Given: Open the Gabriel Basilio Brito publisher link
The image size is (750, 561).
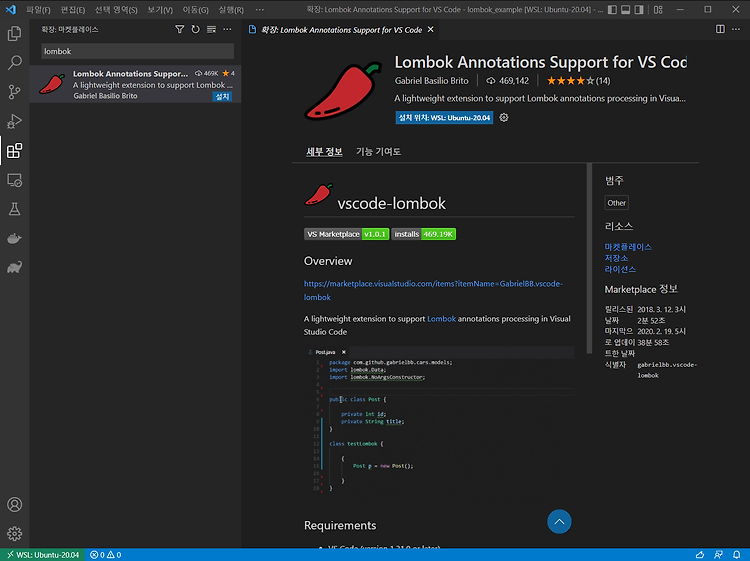Looking at the screenshot, I should point(431,81).
